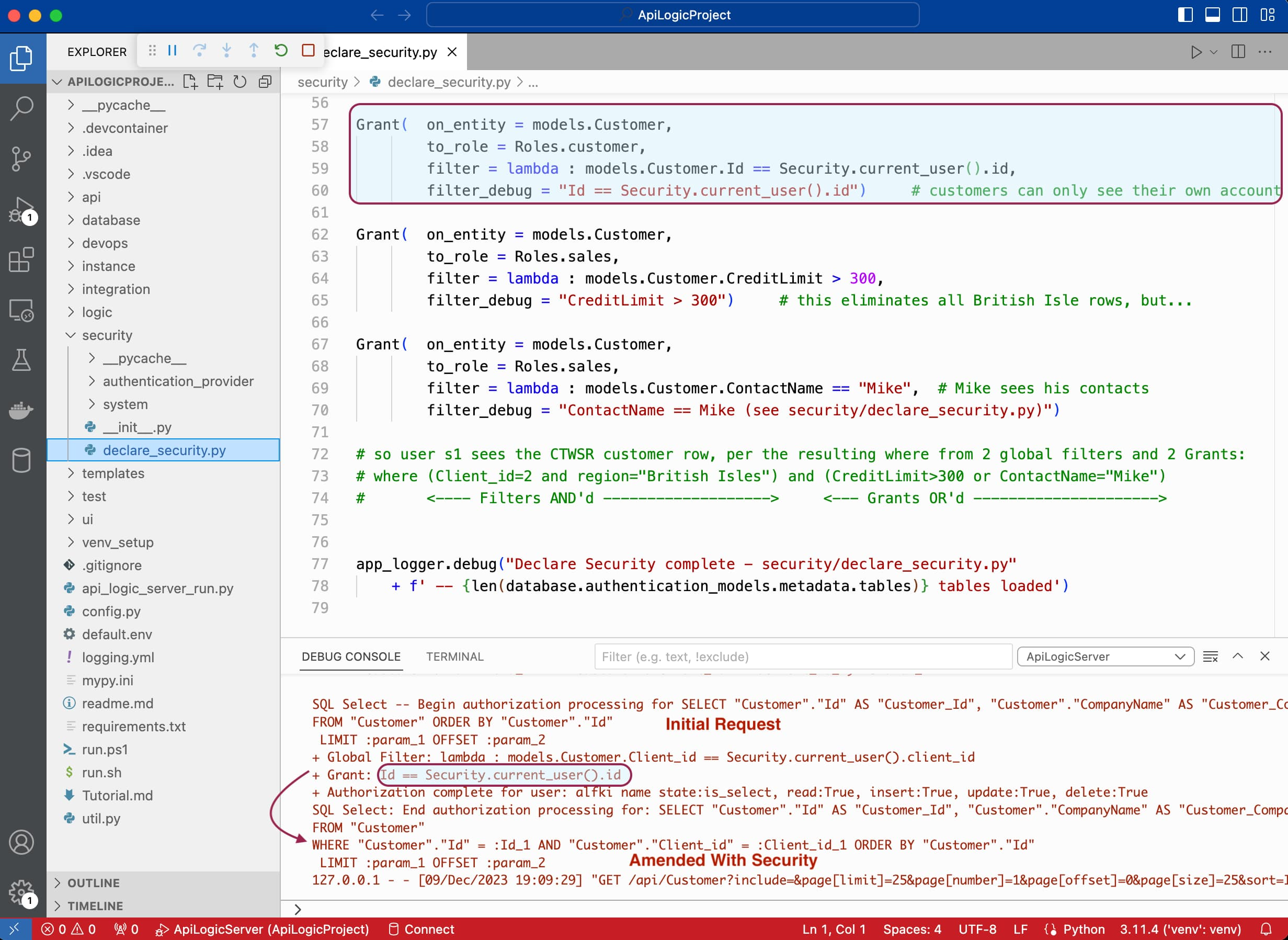The image size is (1288, 940).
Task: Open the Source Control view
Action: 21,158
